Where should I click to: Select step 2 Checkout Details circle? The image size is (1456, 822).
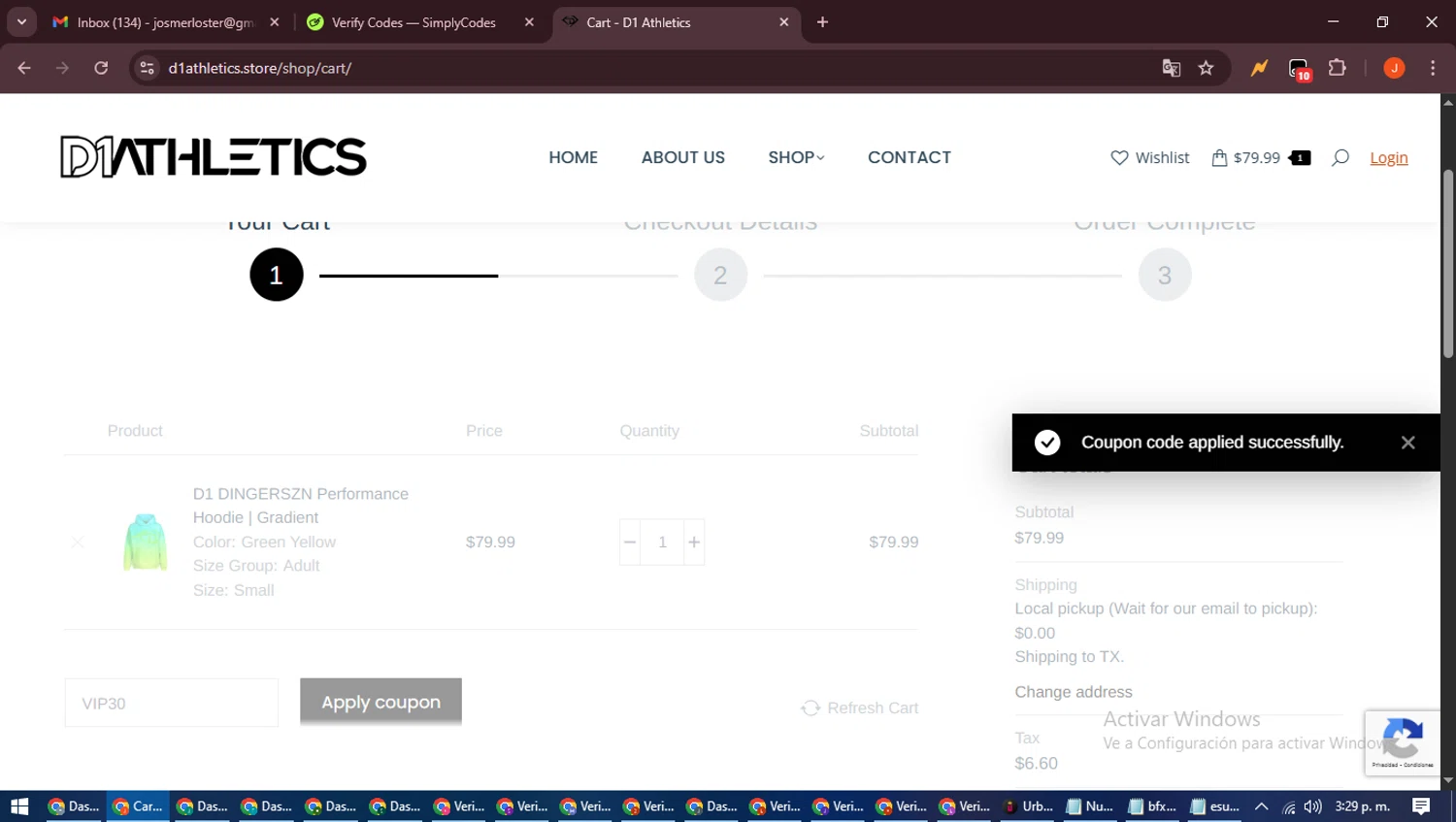[x=720, y=275]
